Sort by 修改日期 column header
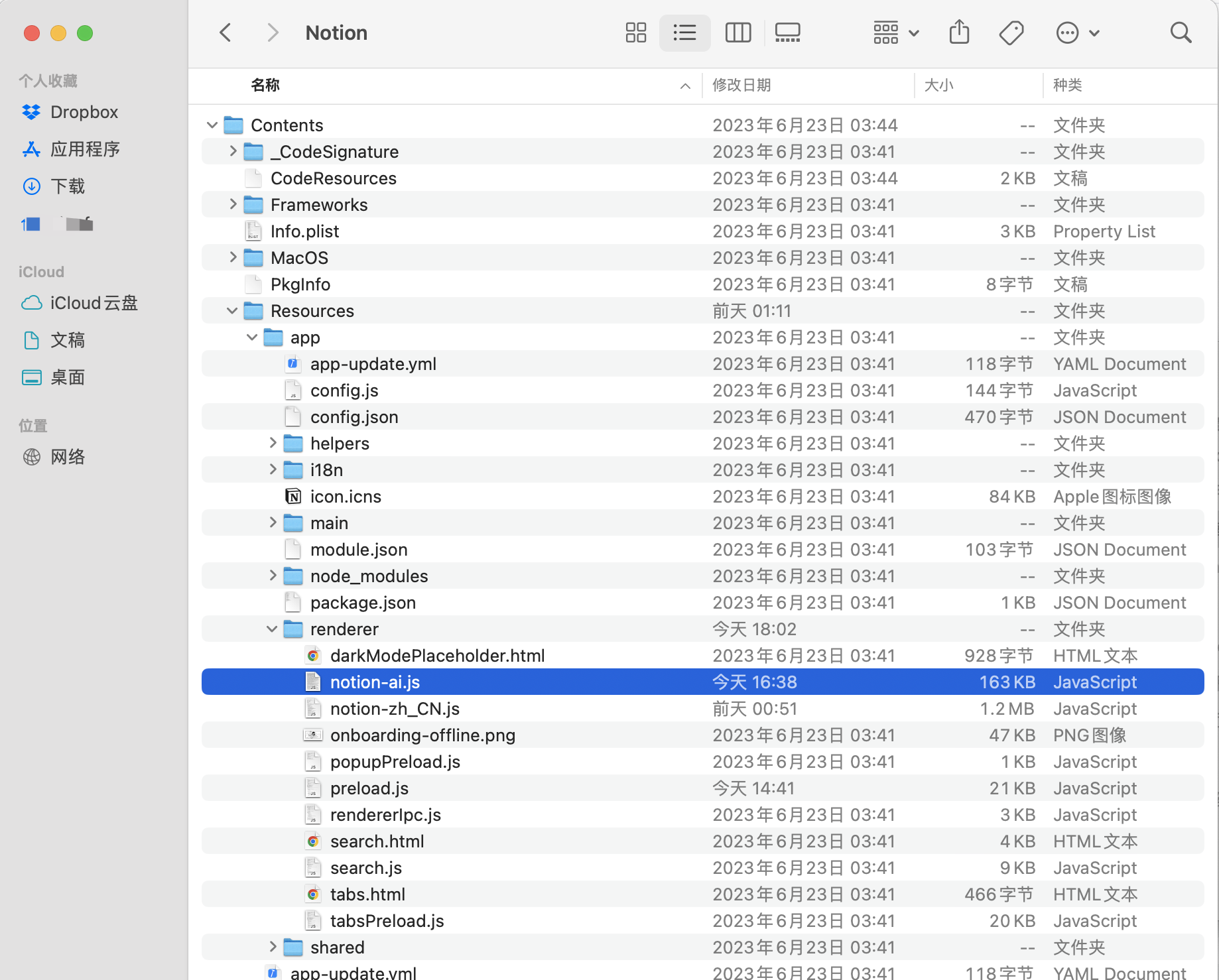This screenshot has height=980, width=1219. [741, 85]
